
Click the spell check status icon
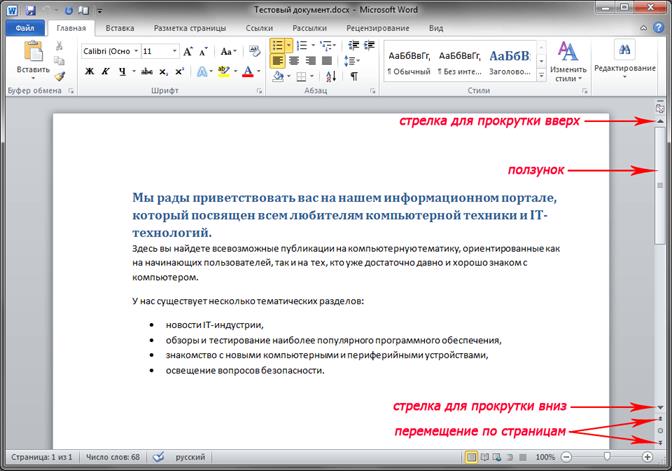[157, 456]
